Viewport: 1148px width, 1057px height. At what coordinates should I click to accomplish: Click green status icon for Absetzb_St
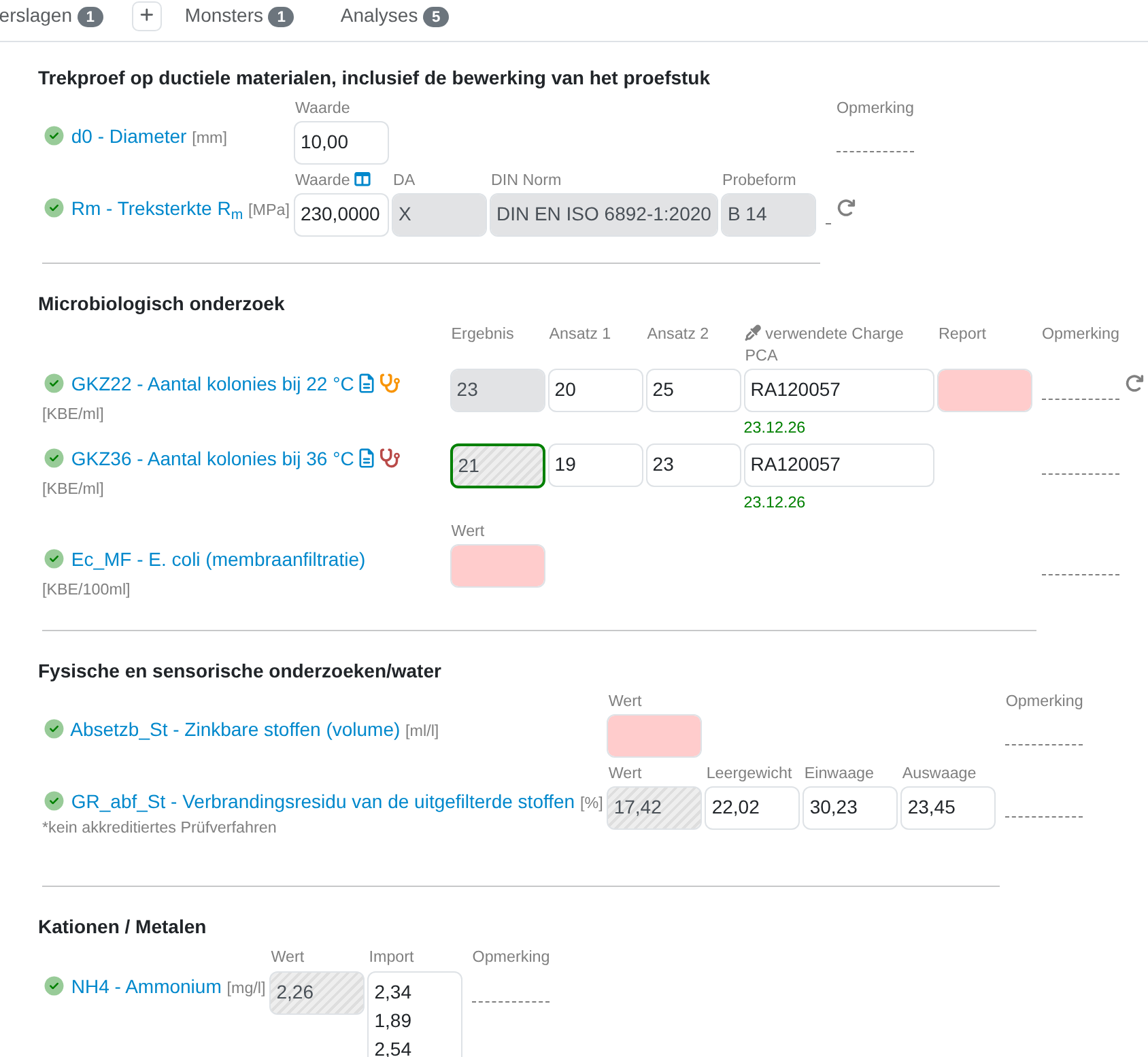pos(54,729)
